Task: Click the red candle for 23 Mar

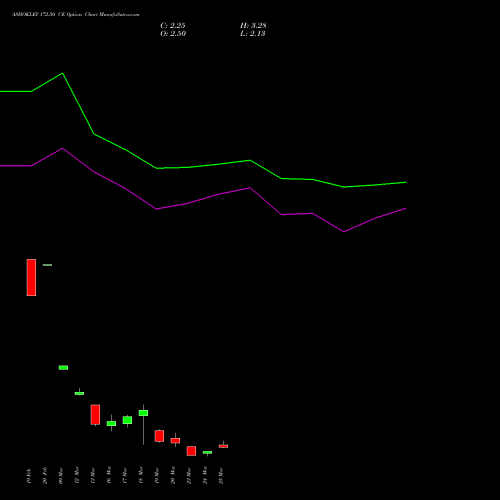Action: [191, 451]
